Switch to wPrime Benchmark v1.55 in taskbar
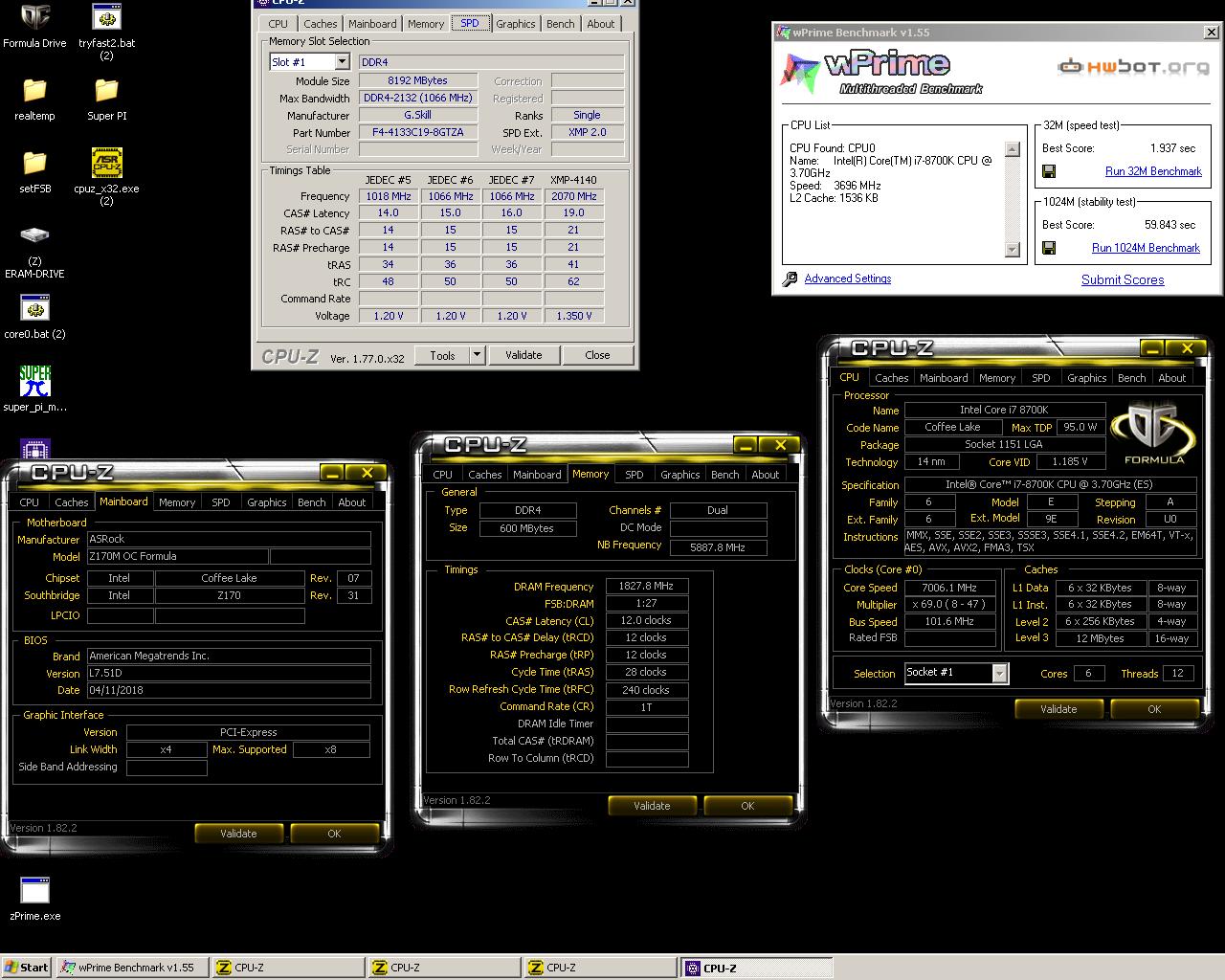The width and height of the screenshot is (1225, 980). pos(132,968)
